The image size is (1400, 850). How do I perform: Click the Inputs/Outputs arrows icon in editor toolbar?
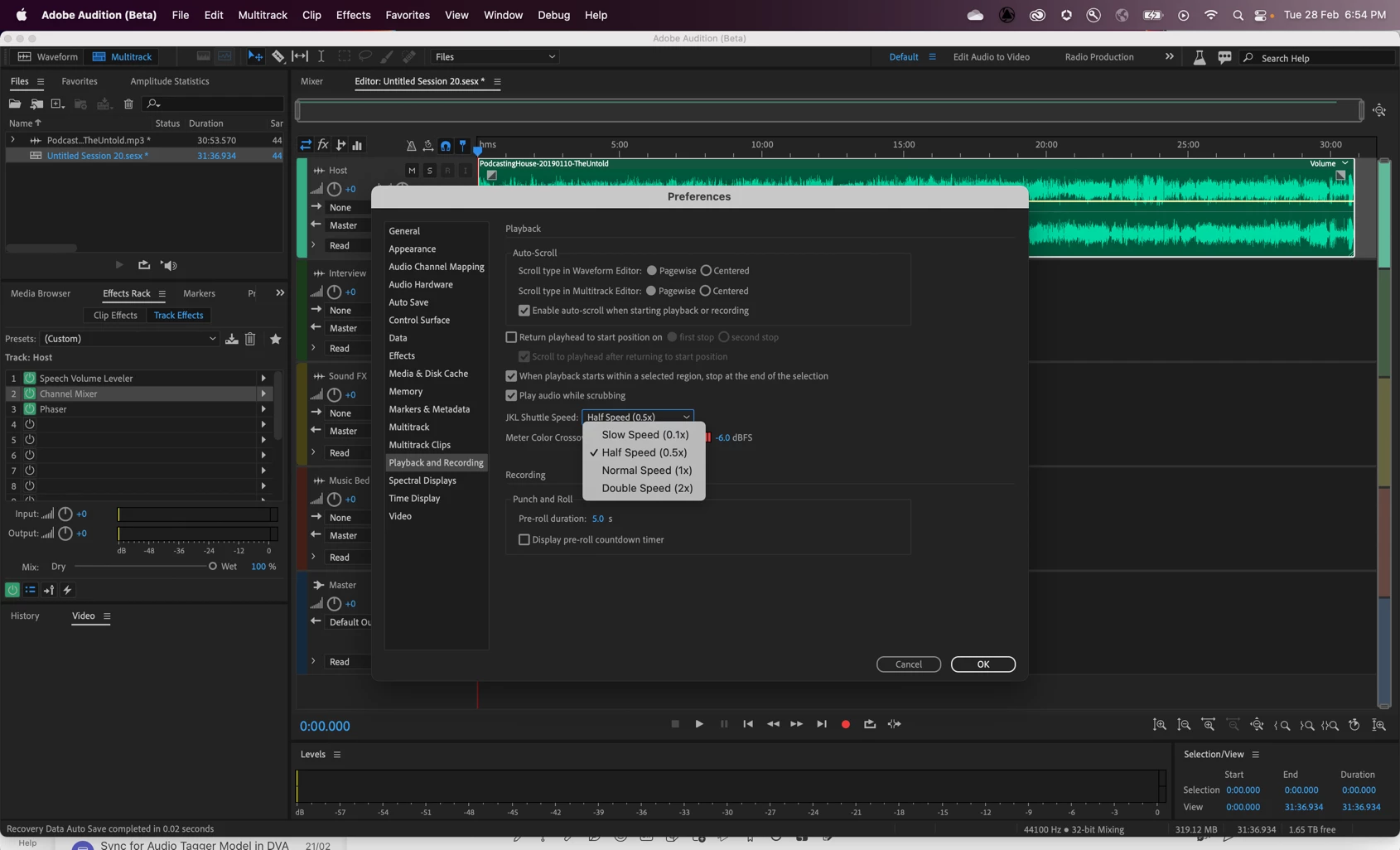306,145
